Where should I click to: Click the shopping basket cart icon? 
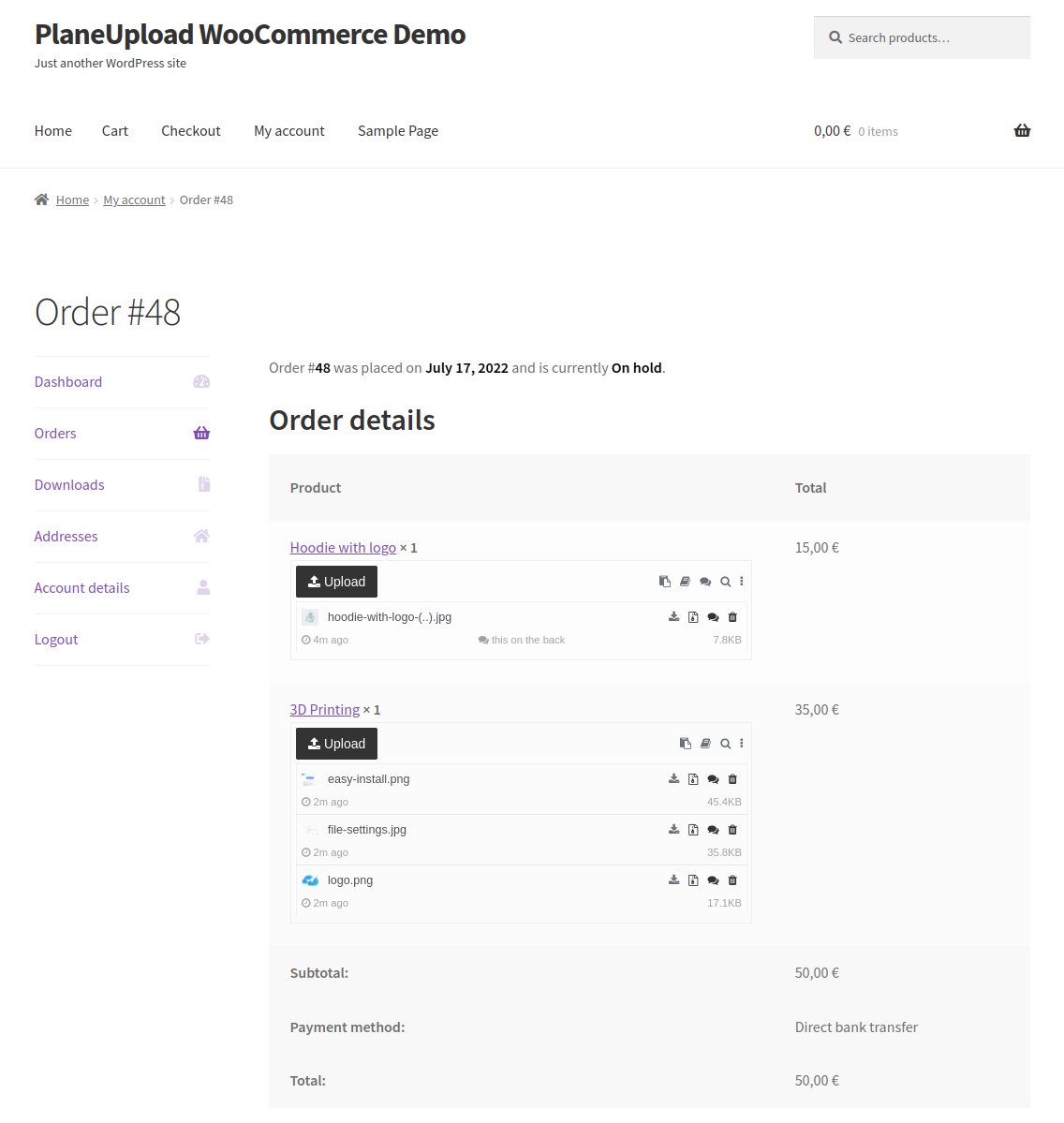tap(1022, 131)
